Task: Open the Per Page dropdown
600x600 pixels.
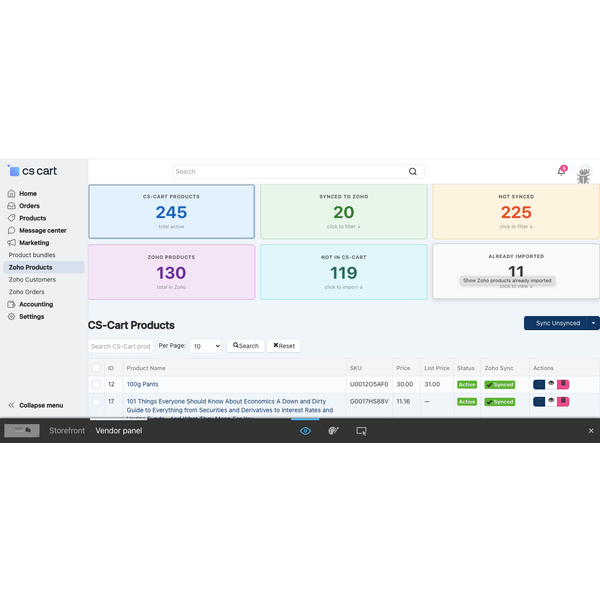Action: pos(205,346)
